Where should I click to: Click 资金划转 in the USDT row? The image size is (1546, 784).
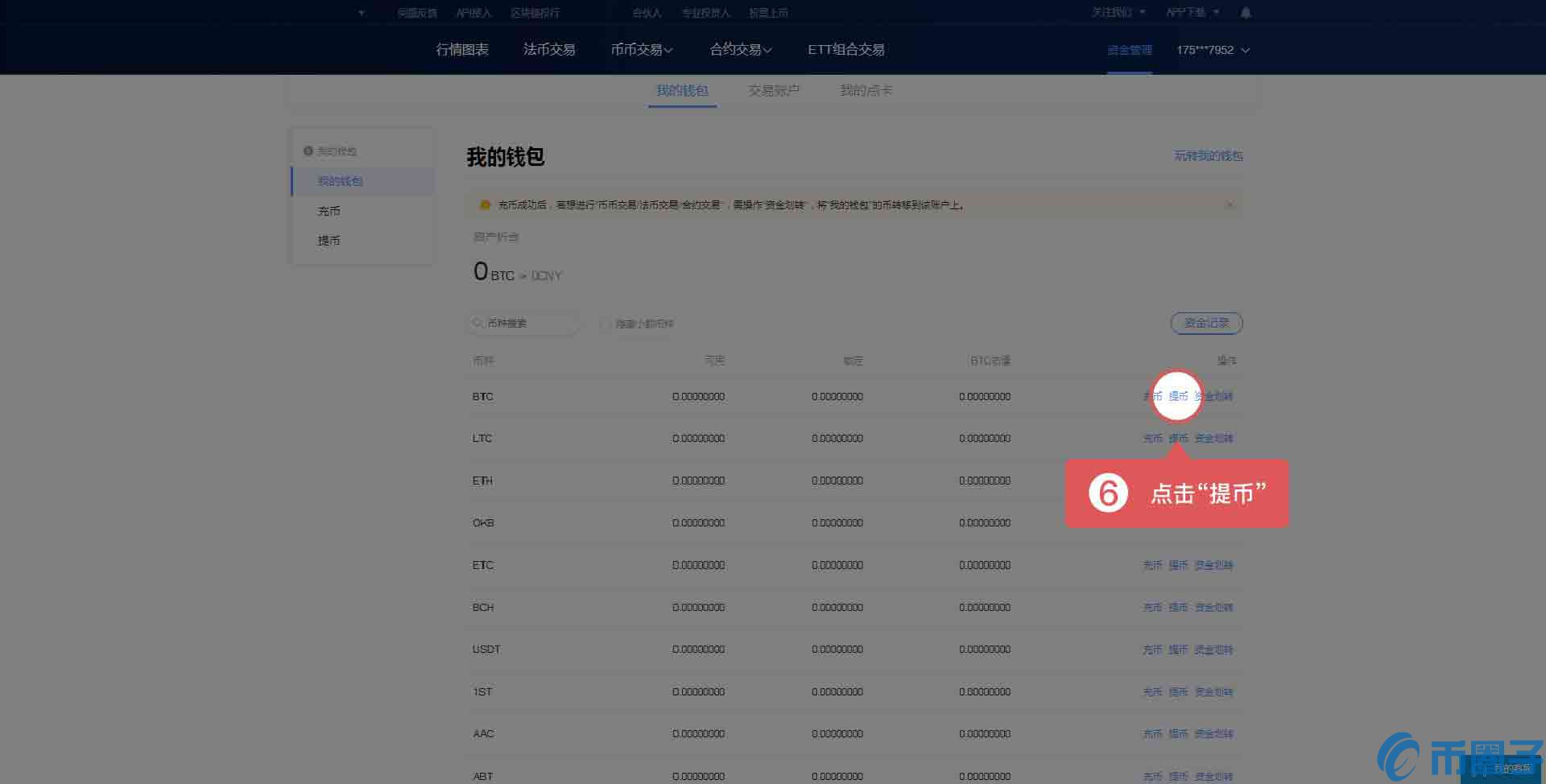coord(1213,650)
